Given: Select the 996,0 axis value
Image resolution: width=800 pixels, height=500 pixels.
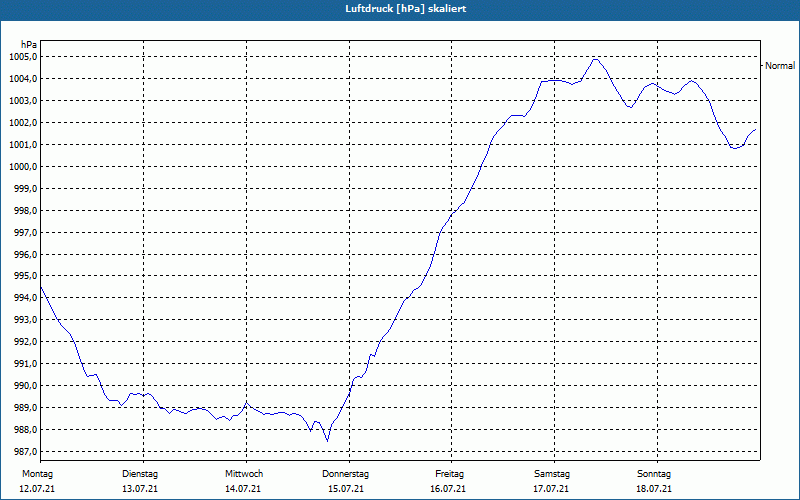Looking at the screenshot, I should point(25,254).
